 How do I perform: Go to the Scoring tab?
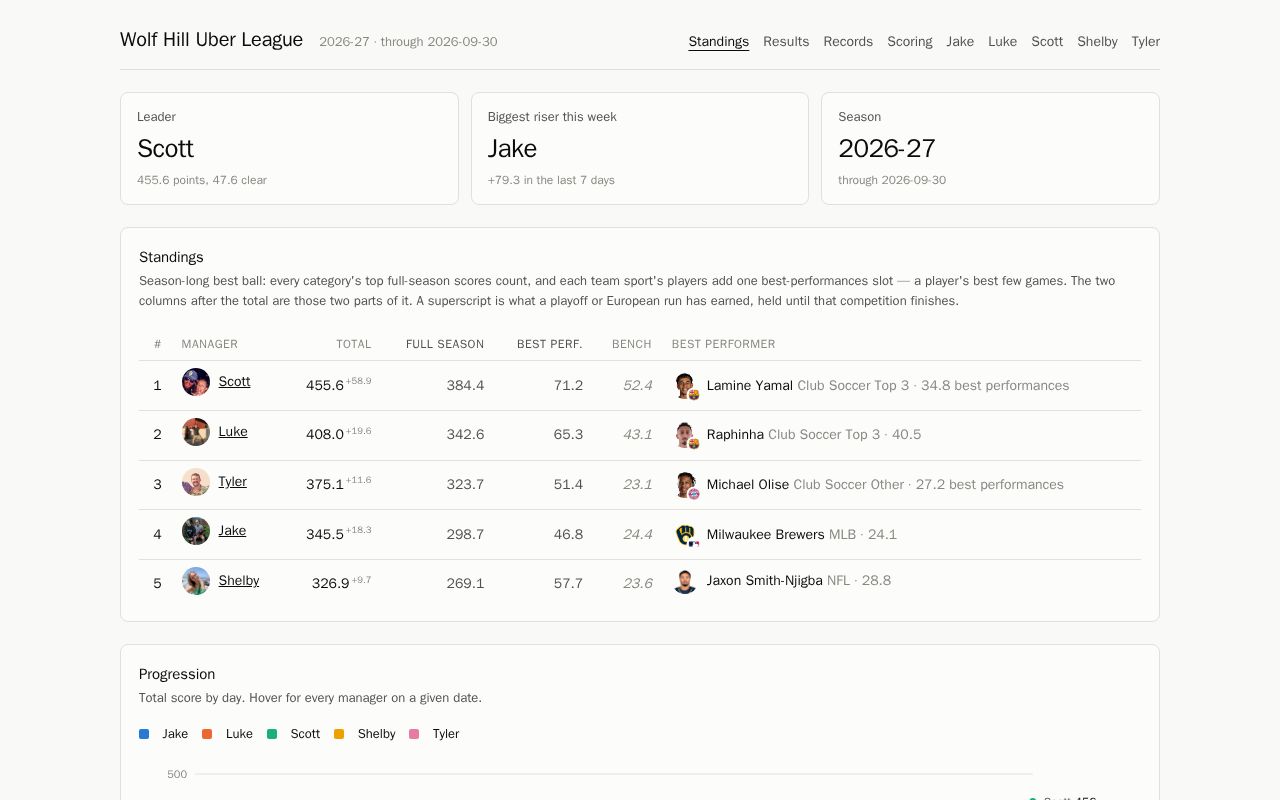pyautogui.click(x=910, y=42)
